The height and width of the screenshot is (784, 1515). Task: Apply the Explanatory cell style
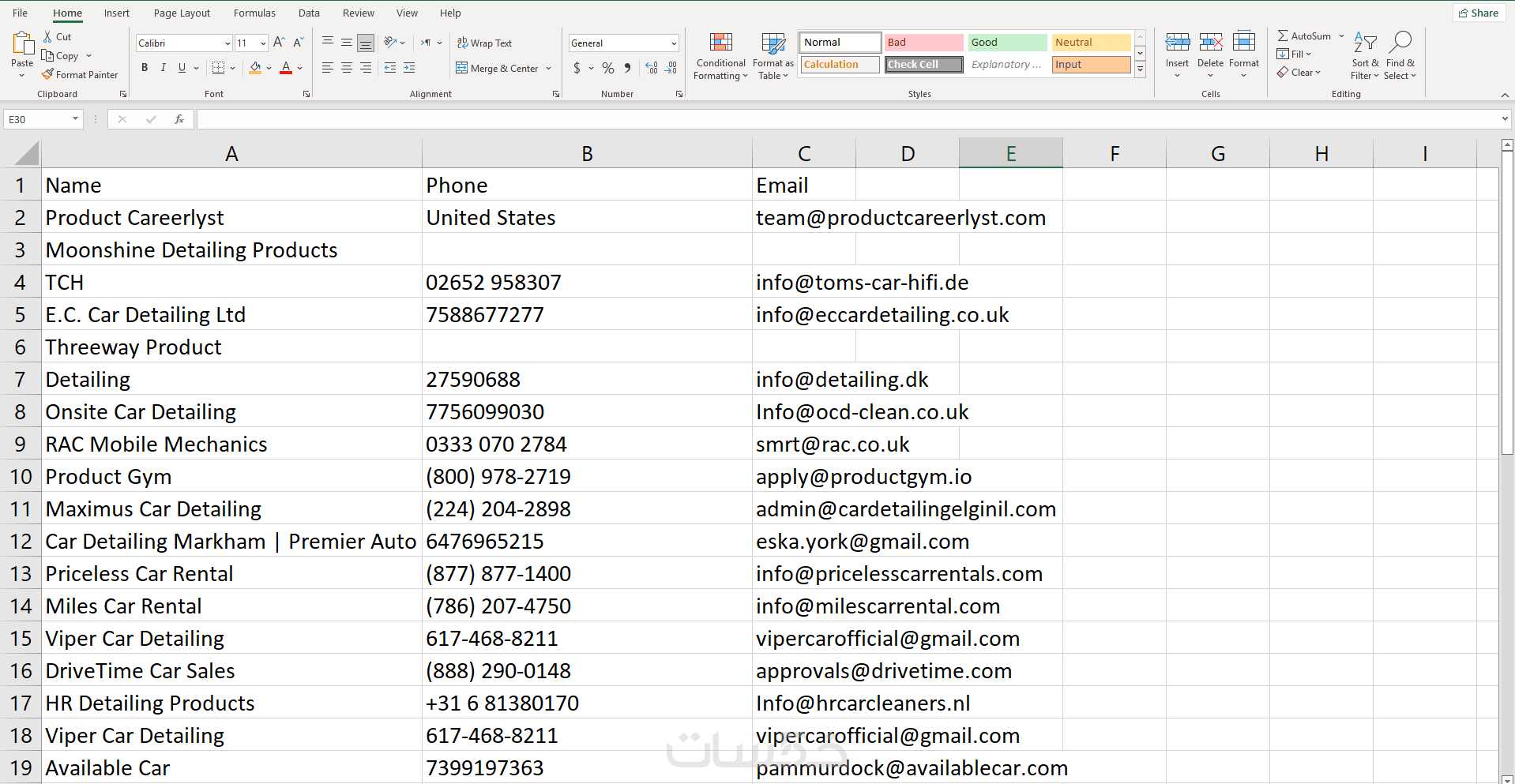coord(1008,64)
